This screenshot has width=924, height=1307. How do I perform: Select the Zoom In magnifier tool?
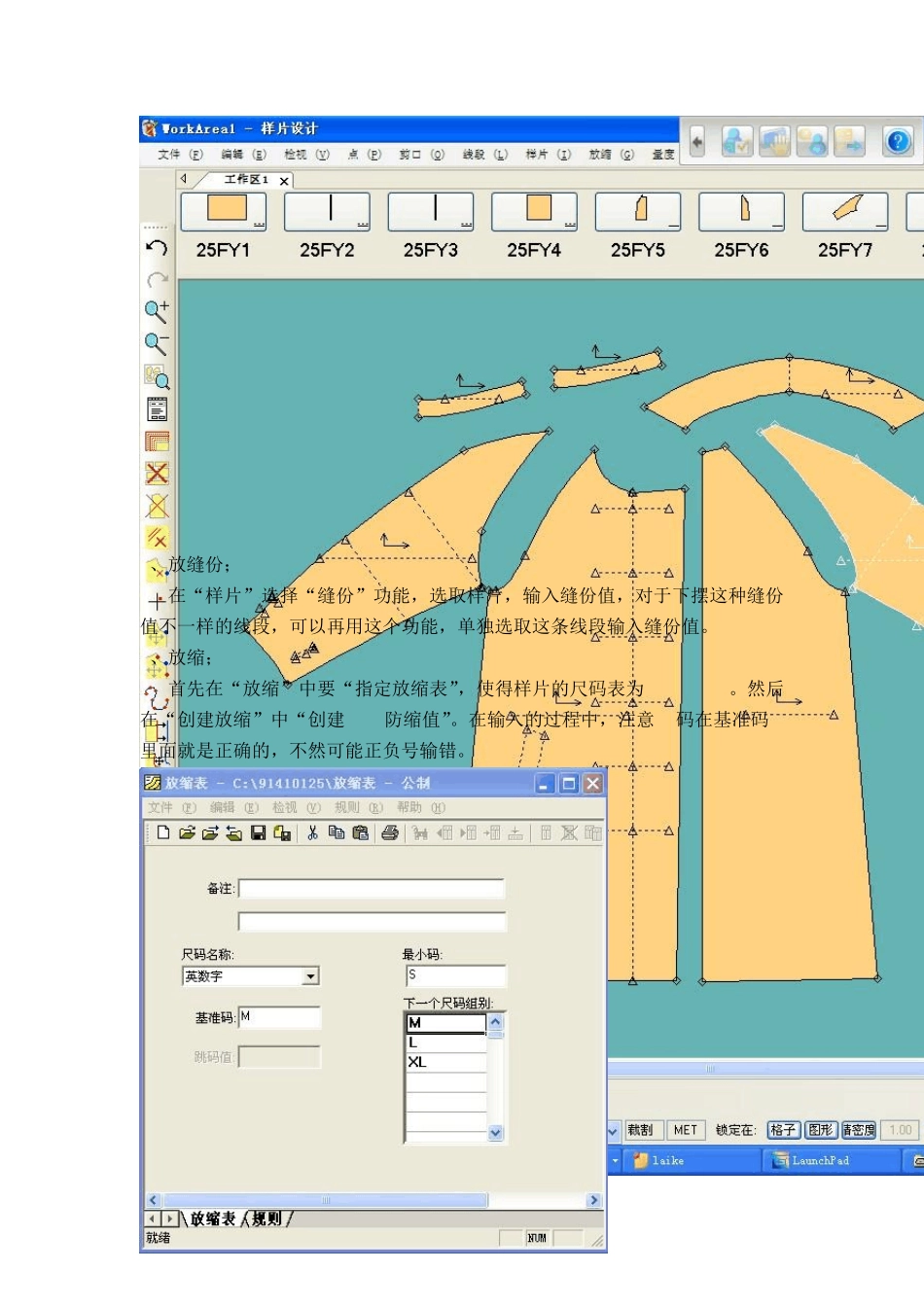click(157, 311)
